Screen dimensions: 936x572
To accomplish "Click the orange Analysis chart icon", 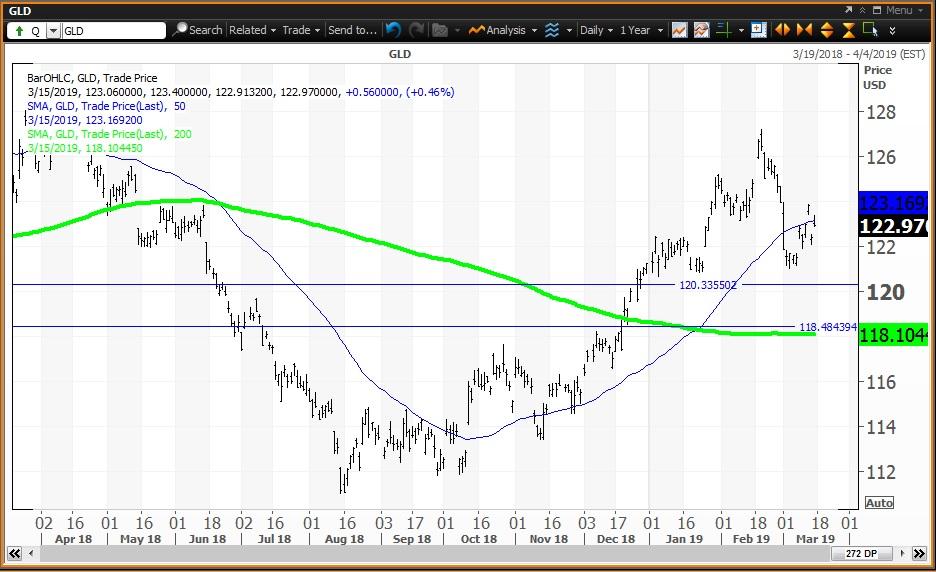I will (x=476, y=30).
